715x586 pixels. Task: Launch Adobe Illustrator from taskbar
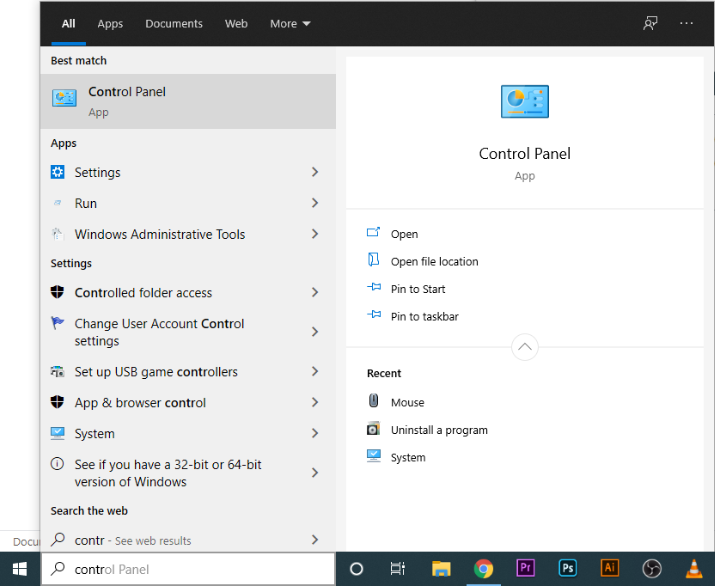pyautogui.click(x=610, y=568)
